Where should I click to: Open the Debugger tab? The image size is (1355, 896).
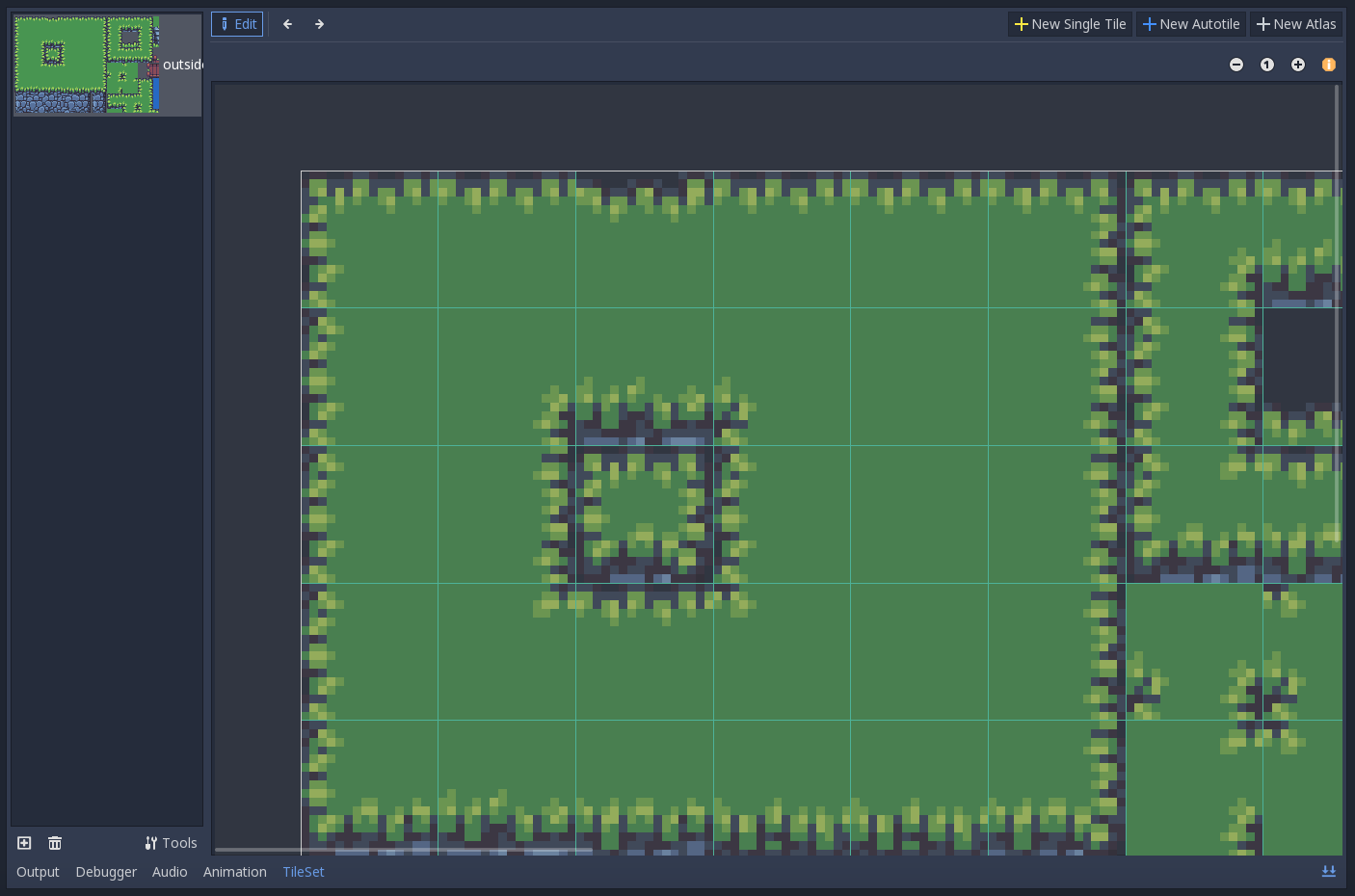[x=106, y=871]
